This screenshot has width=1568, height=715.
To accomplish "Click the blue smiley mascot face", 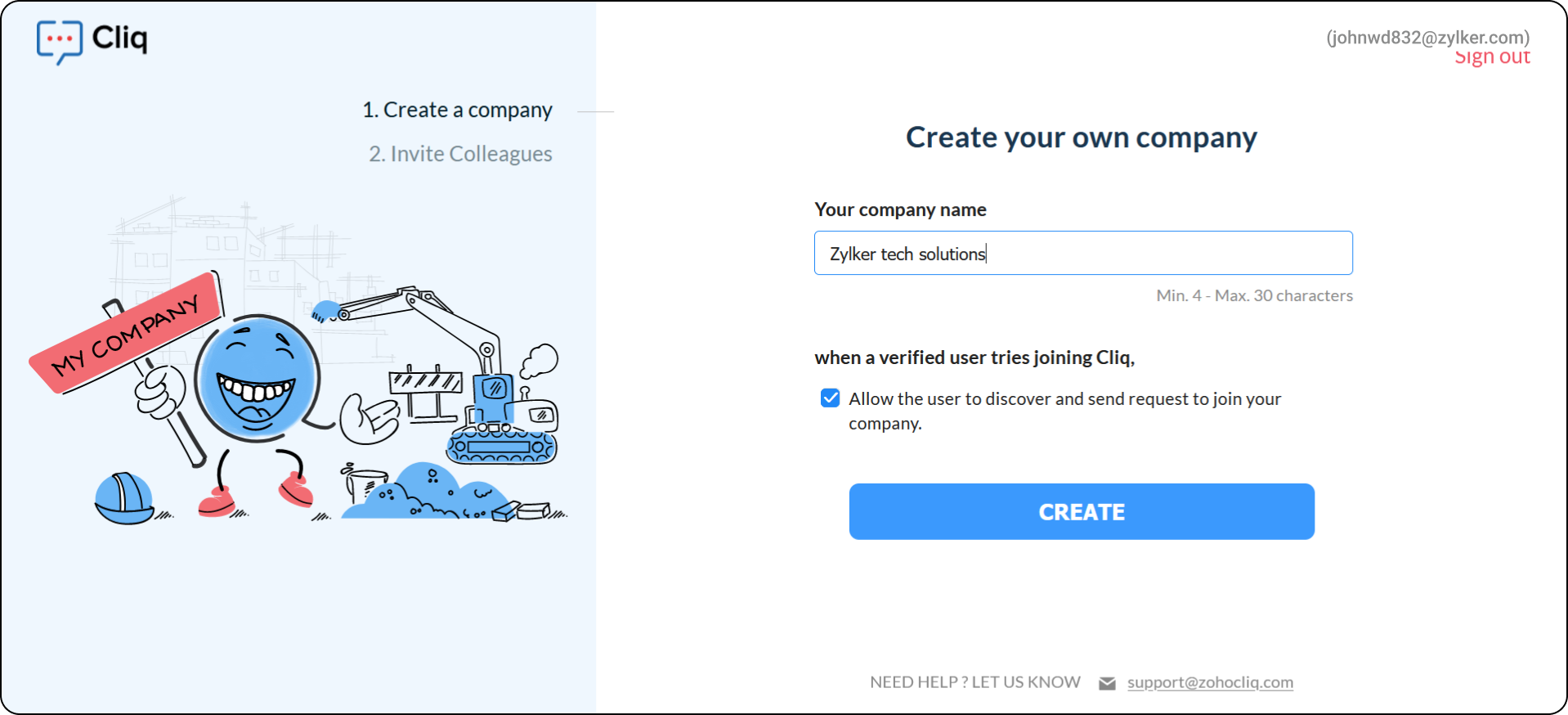I will [x=257, y=377].
